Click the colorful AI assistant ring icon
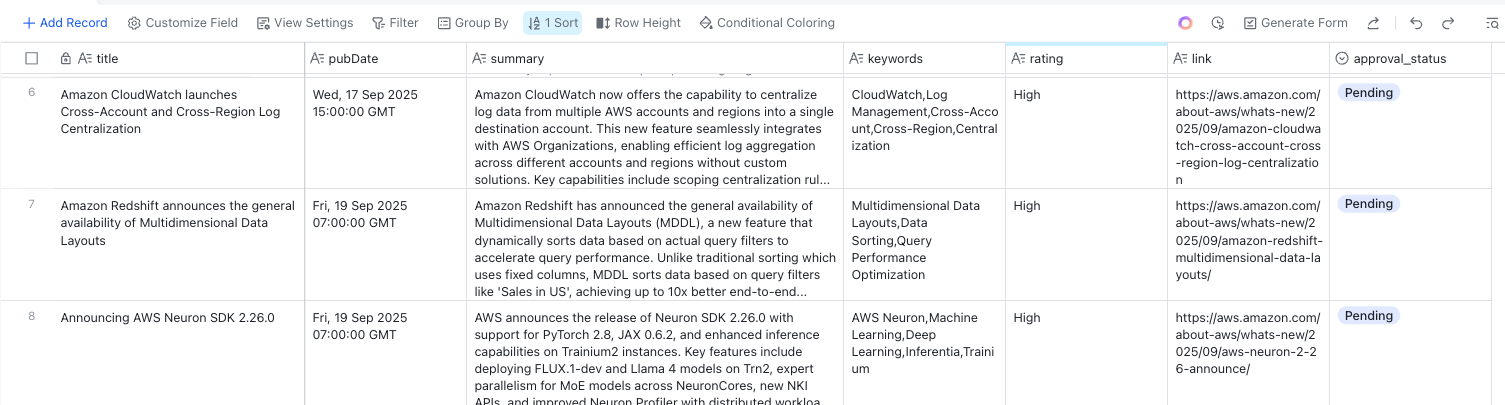 tap(1185, 23)
